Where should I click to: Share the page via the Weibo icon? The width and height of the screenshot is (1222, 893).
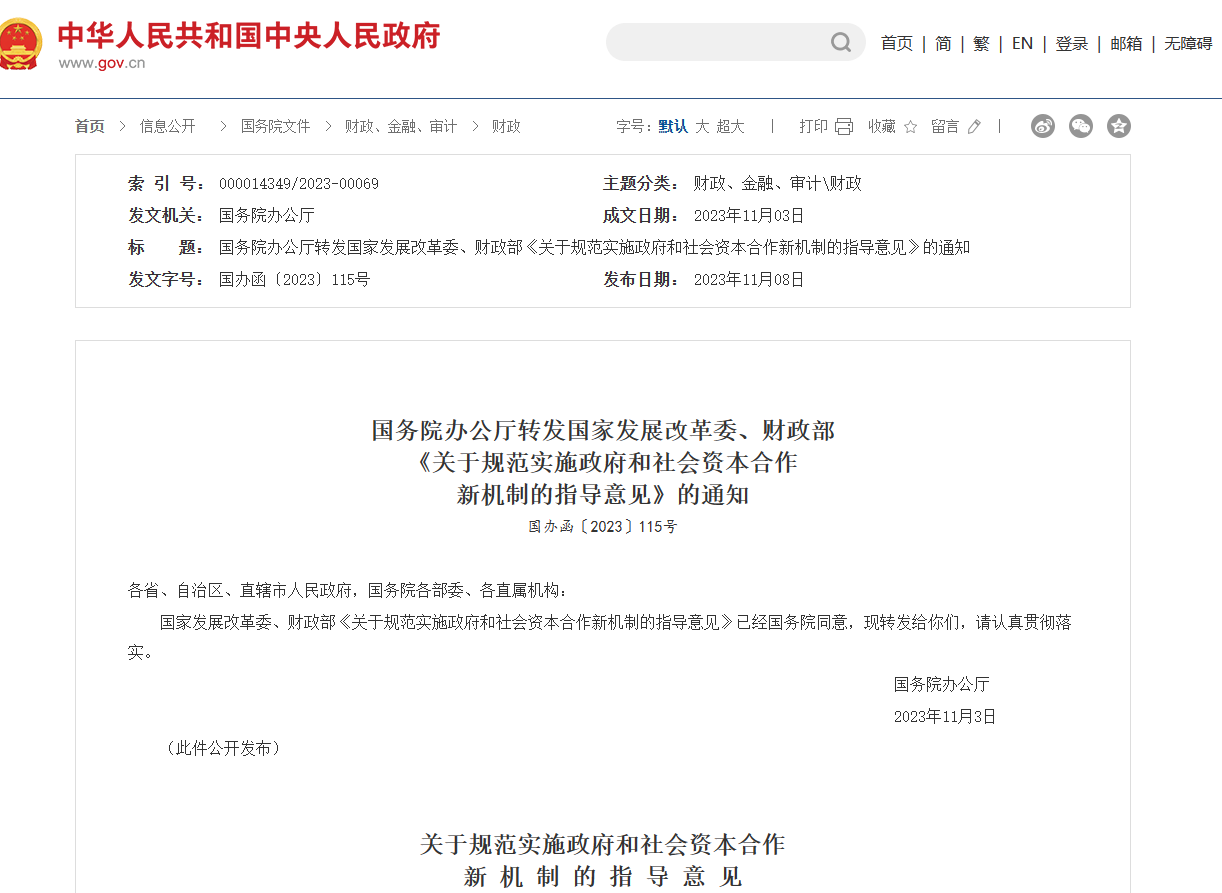[x=1043, y=126]
